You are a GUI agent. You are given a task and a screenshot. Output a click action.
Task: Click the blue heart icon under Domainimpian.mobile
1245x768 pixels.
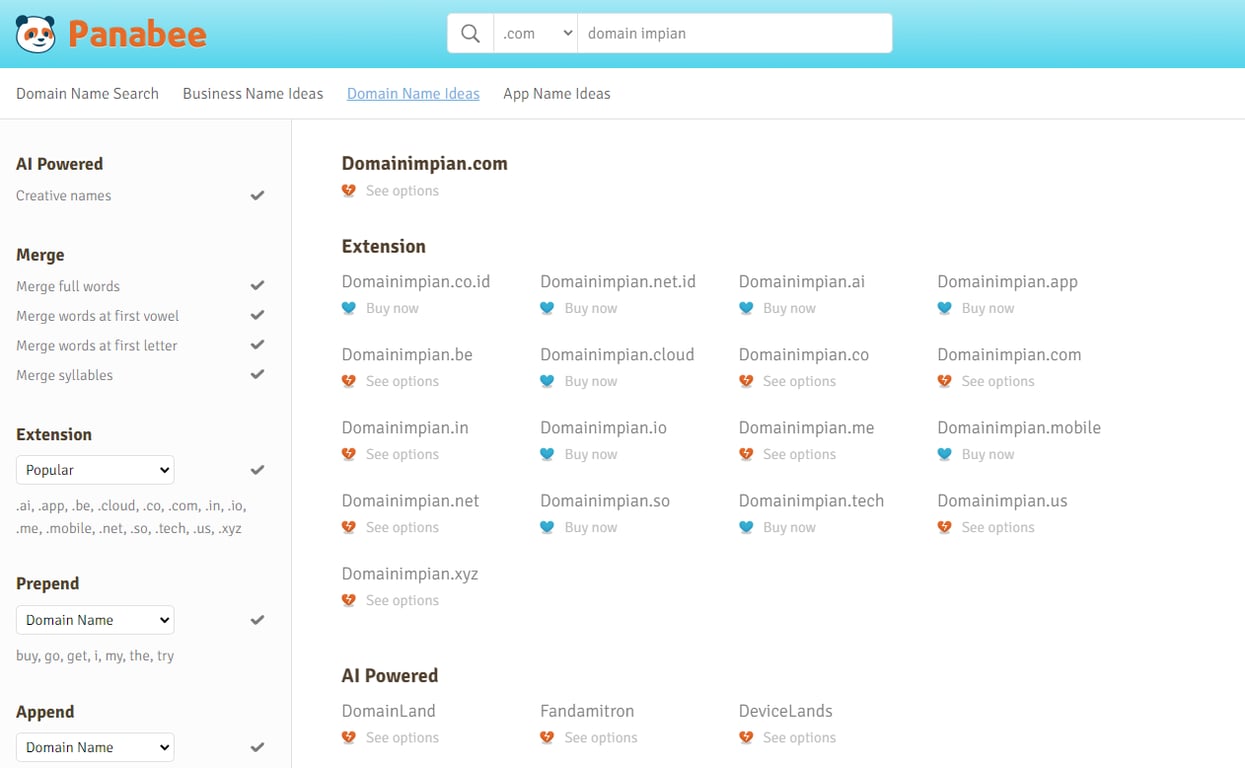pos(944,454)
